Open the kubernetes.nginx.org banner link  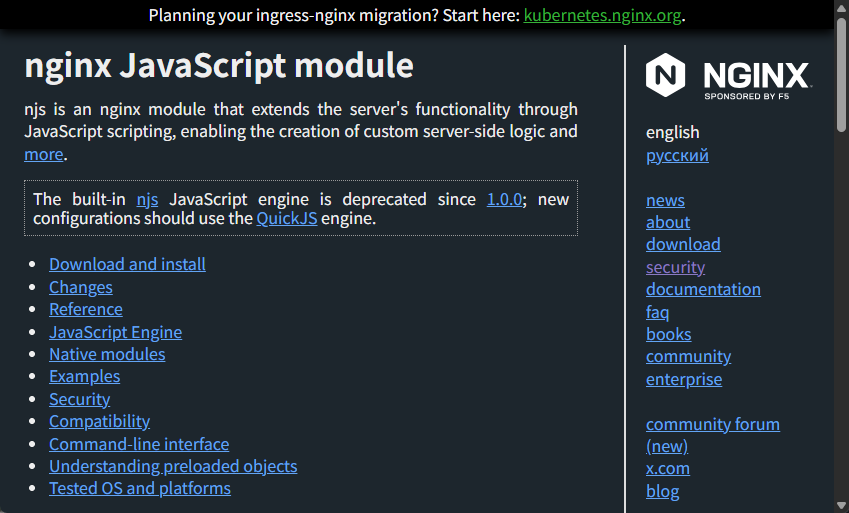[x=602, y=15]
